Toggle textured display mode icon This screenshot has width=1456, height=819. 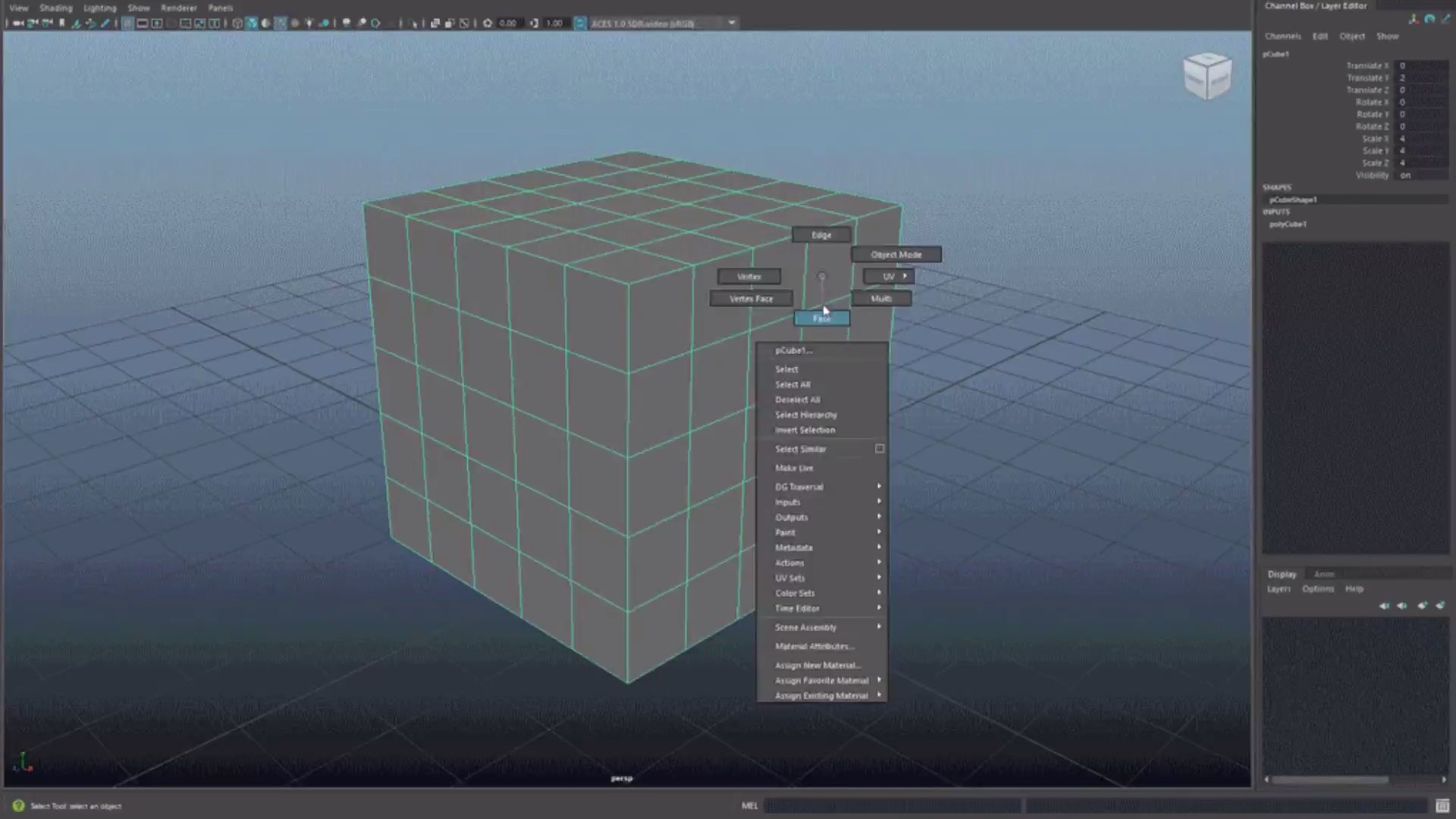pos(295,24)
